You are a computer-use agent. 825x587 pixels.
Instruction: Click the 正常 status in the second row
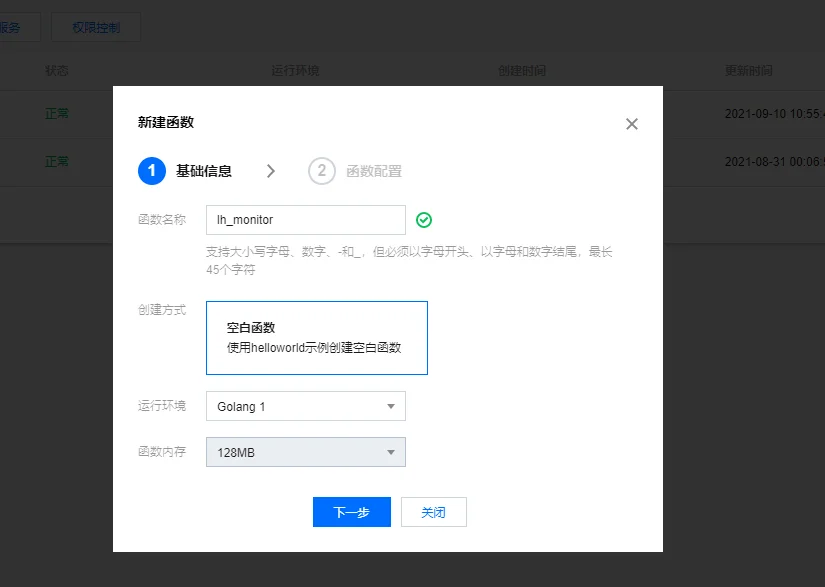pyautogui.click(x=57, y=161)
